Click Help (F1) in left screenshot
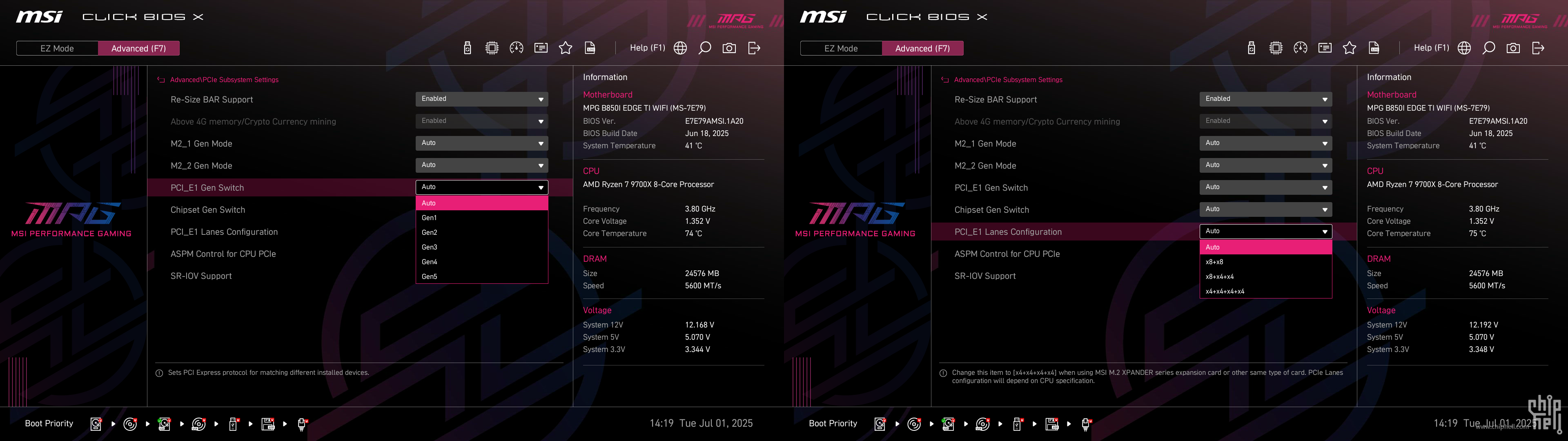The height and width of the screenshot is (441, 1568). [647, 47]
